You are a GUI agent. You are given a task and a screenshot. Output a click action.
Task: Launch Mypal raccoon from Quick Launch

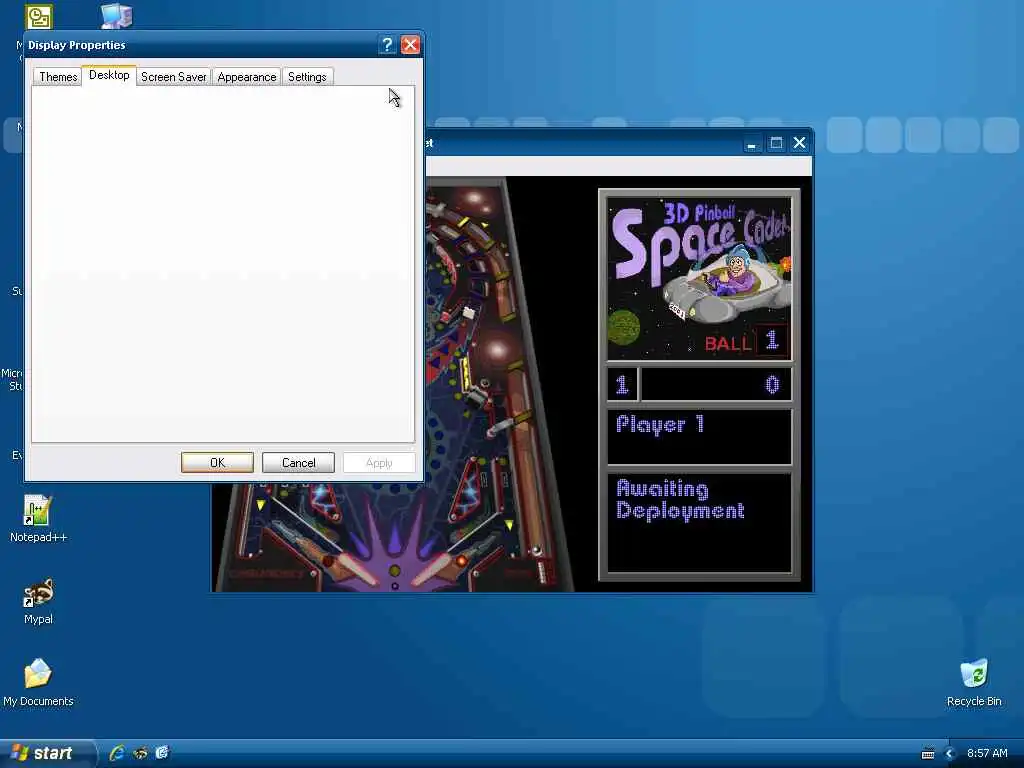[140, 753]
